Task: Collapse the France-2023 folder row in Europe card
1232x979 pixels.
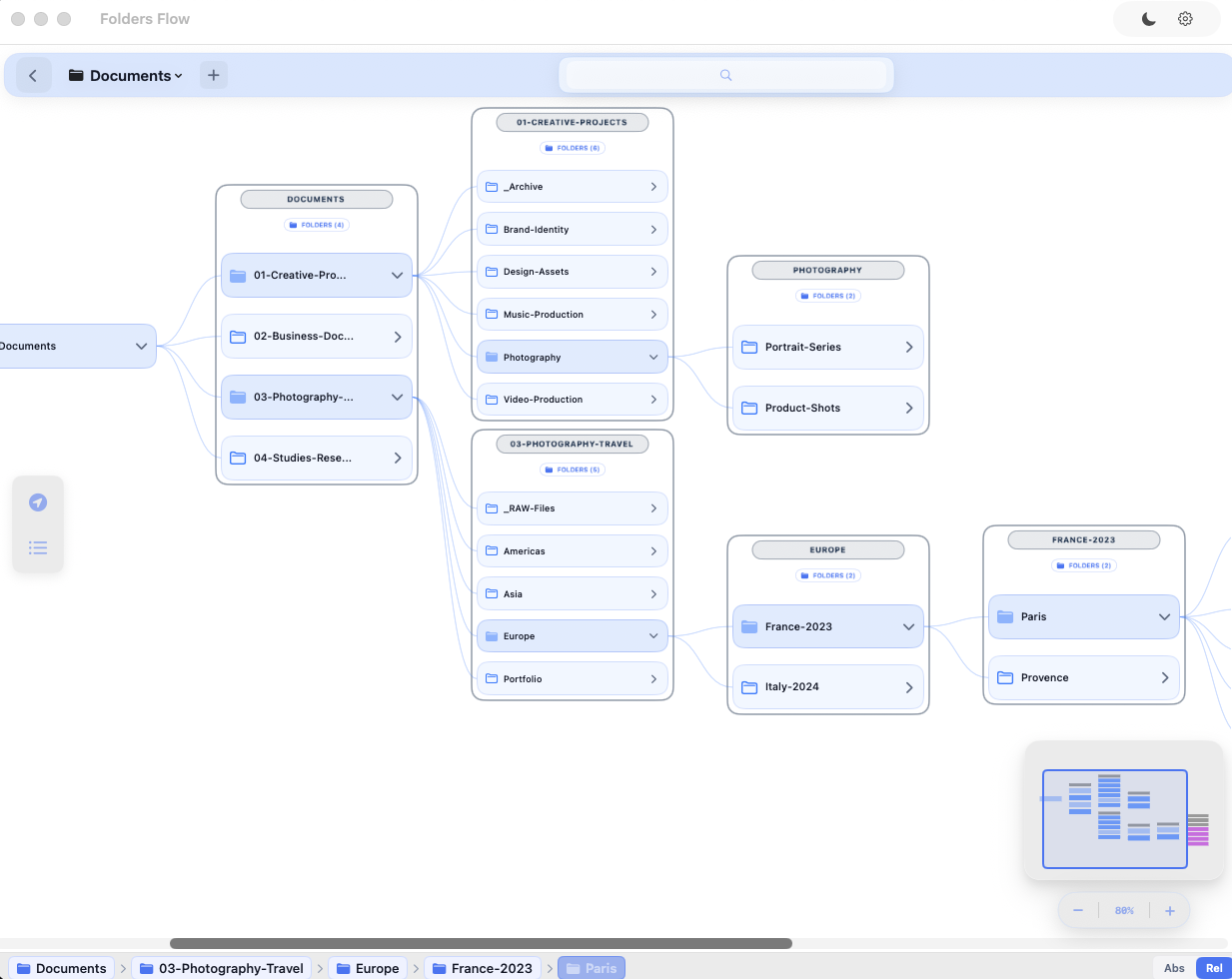Action: pos(908,626)
